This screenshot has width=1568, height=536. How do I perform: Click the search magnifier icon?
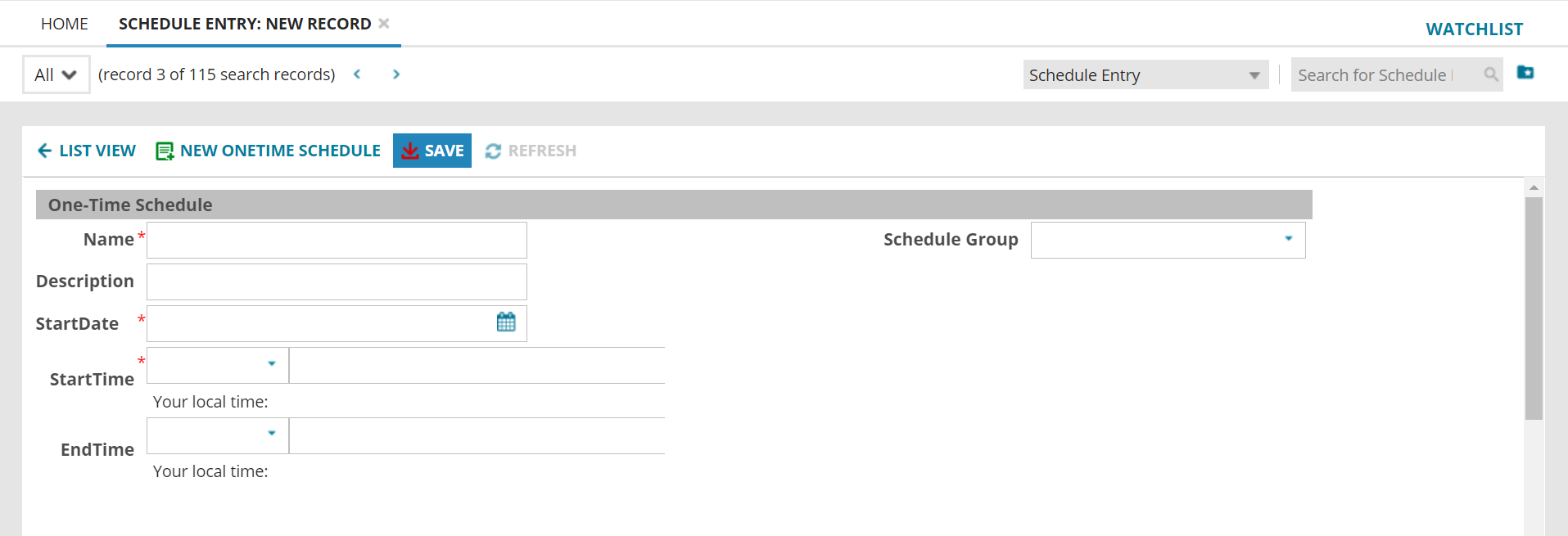point(1491,74)
